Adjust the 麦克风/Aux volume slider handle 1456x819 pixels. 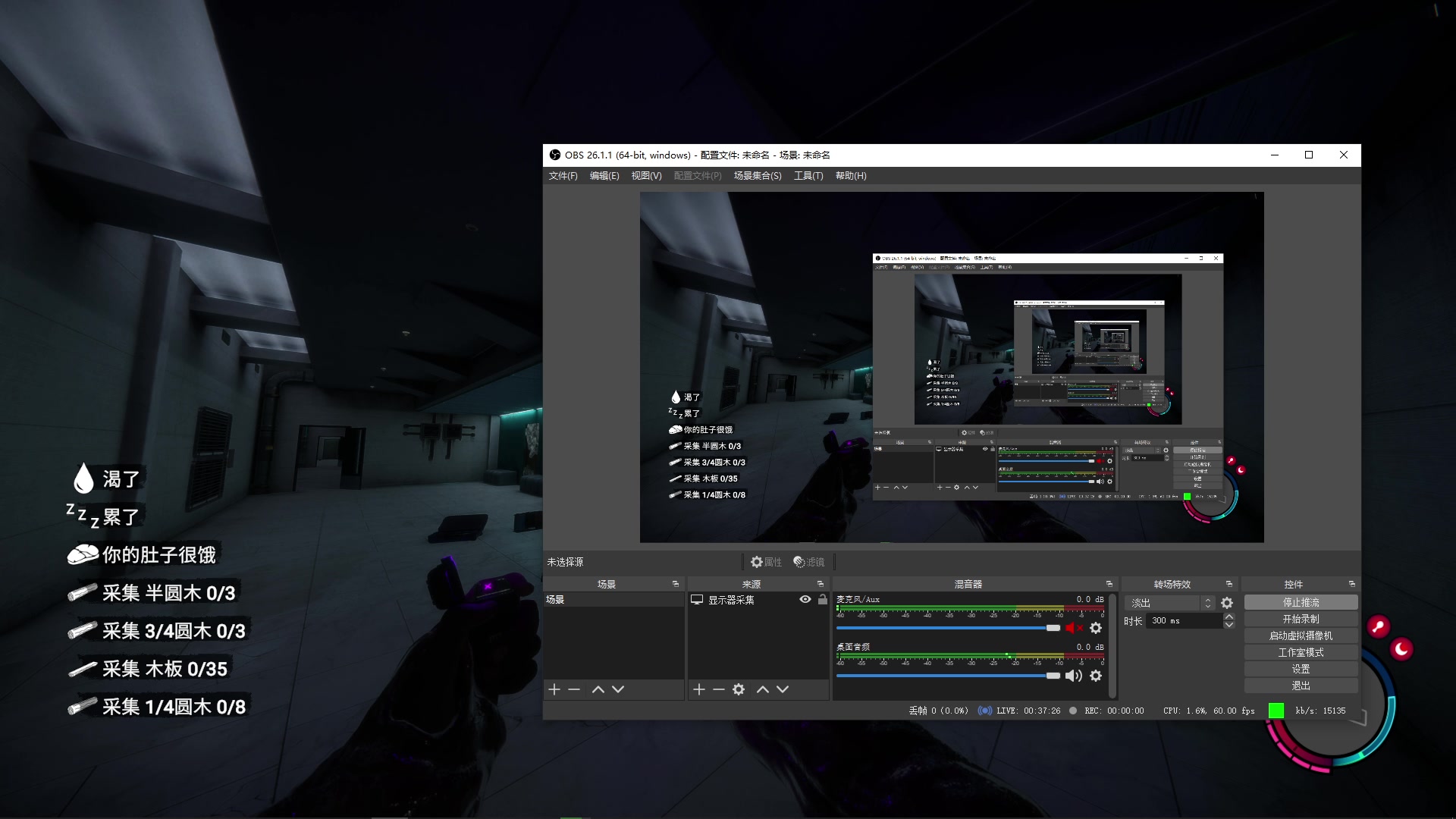pos(1053,628)
